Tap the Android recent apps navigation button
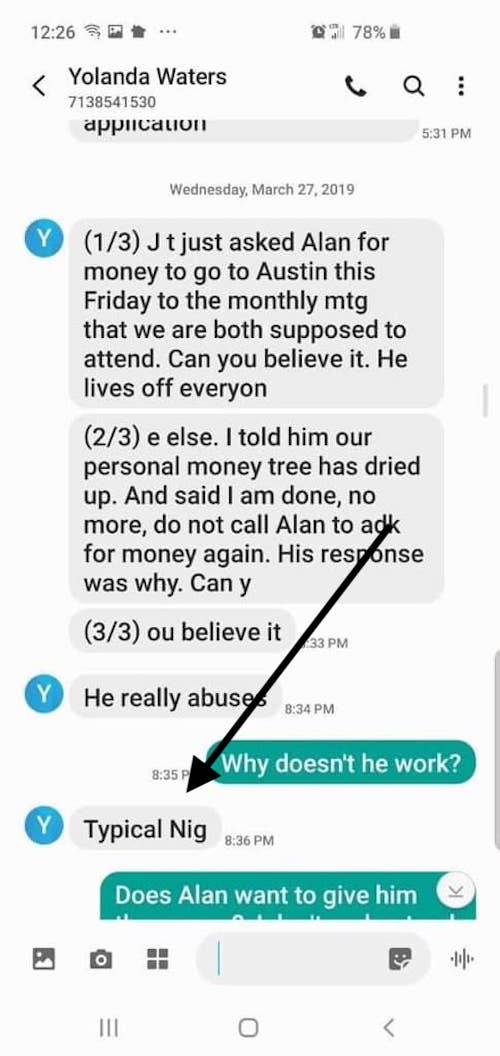 pos(108,1027)
